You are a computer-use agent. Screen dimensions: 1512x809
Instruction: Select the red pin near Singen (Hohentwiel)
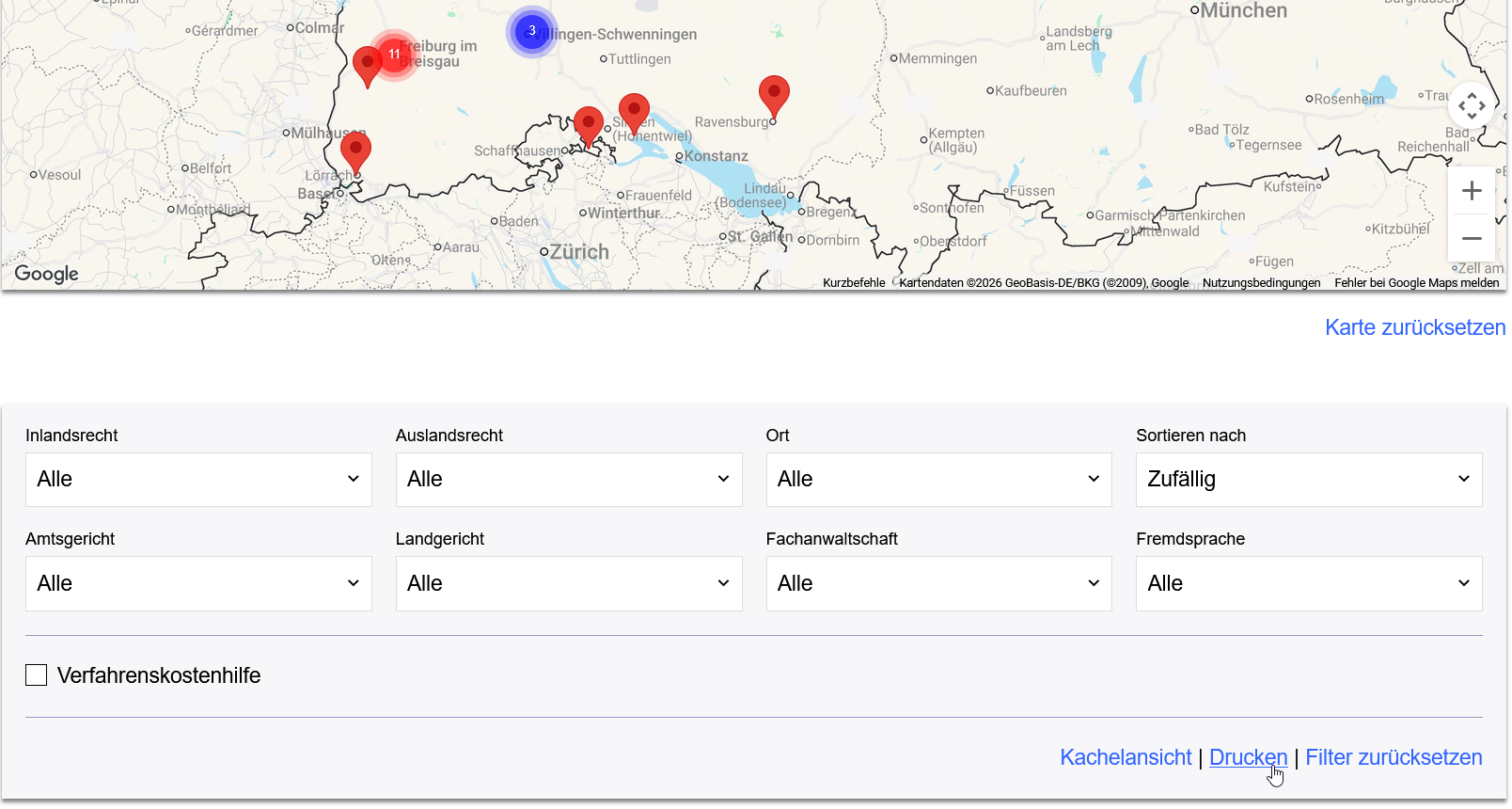coord(634,114)
